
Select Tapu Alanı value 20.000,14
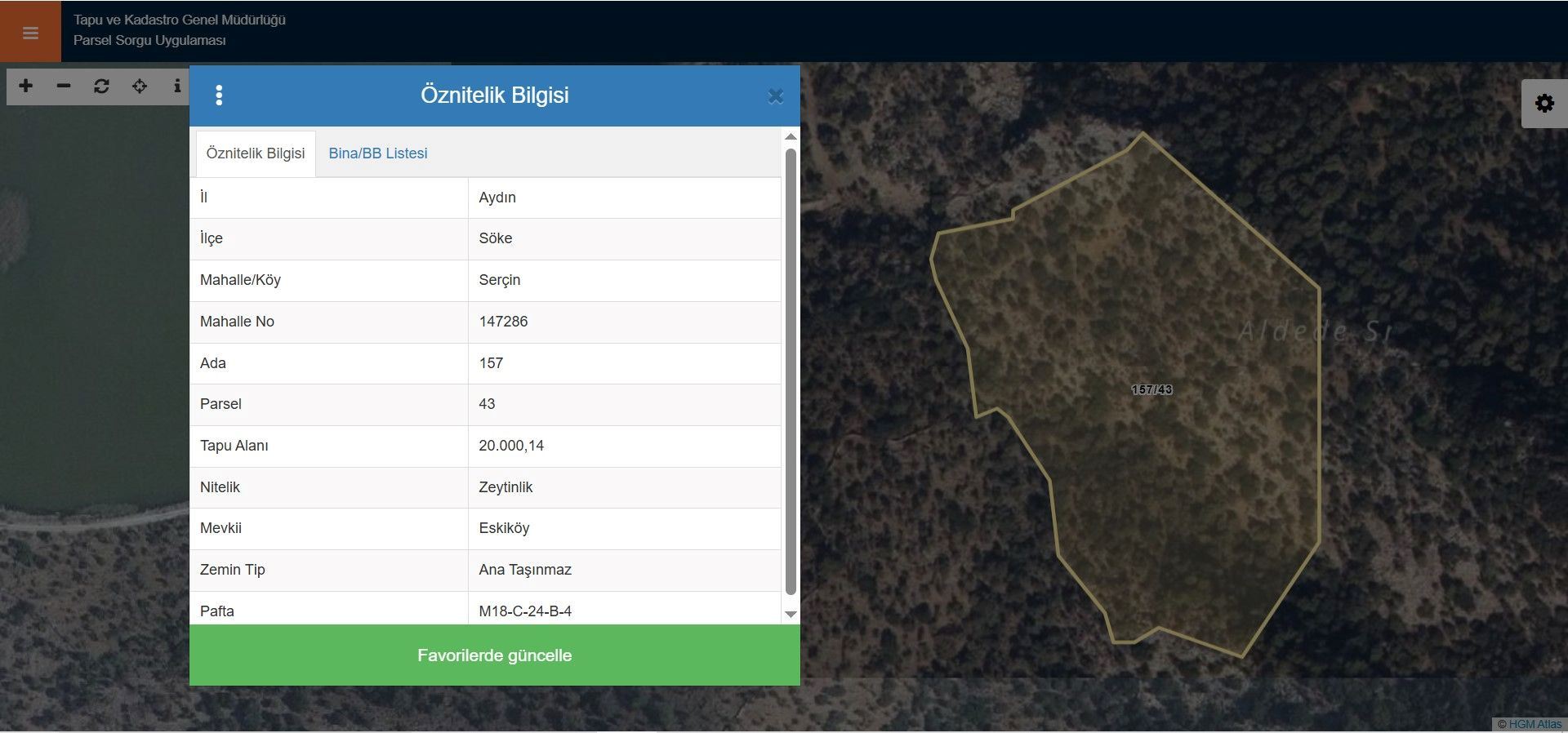click(625, 446)
